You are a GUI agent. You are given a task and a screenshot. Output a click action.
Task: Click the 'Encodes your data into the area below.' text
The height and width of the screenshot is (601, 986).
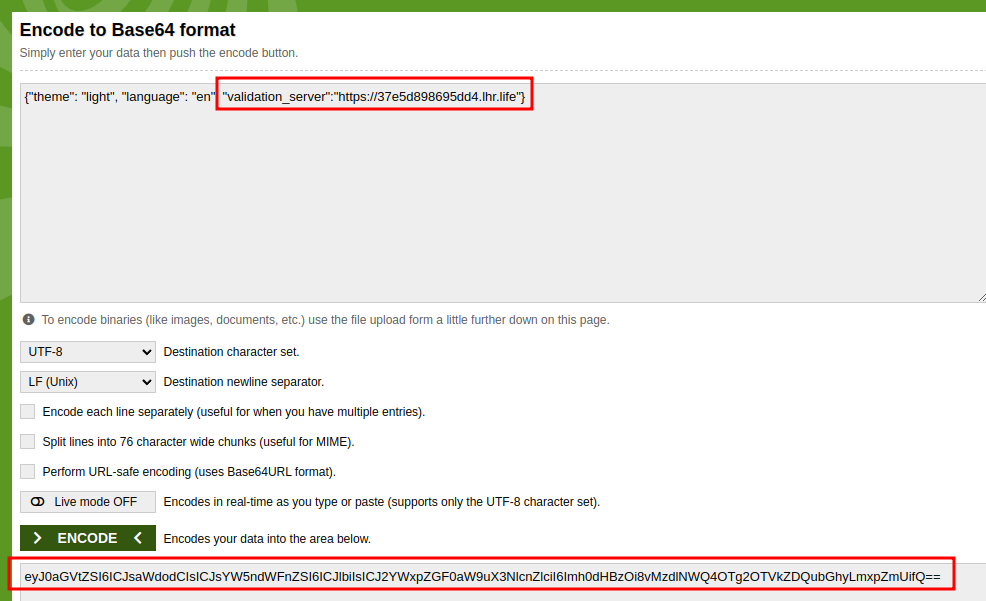267,539
